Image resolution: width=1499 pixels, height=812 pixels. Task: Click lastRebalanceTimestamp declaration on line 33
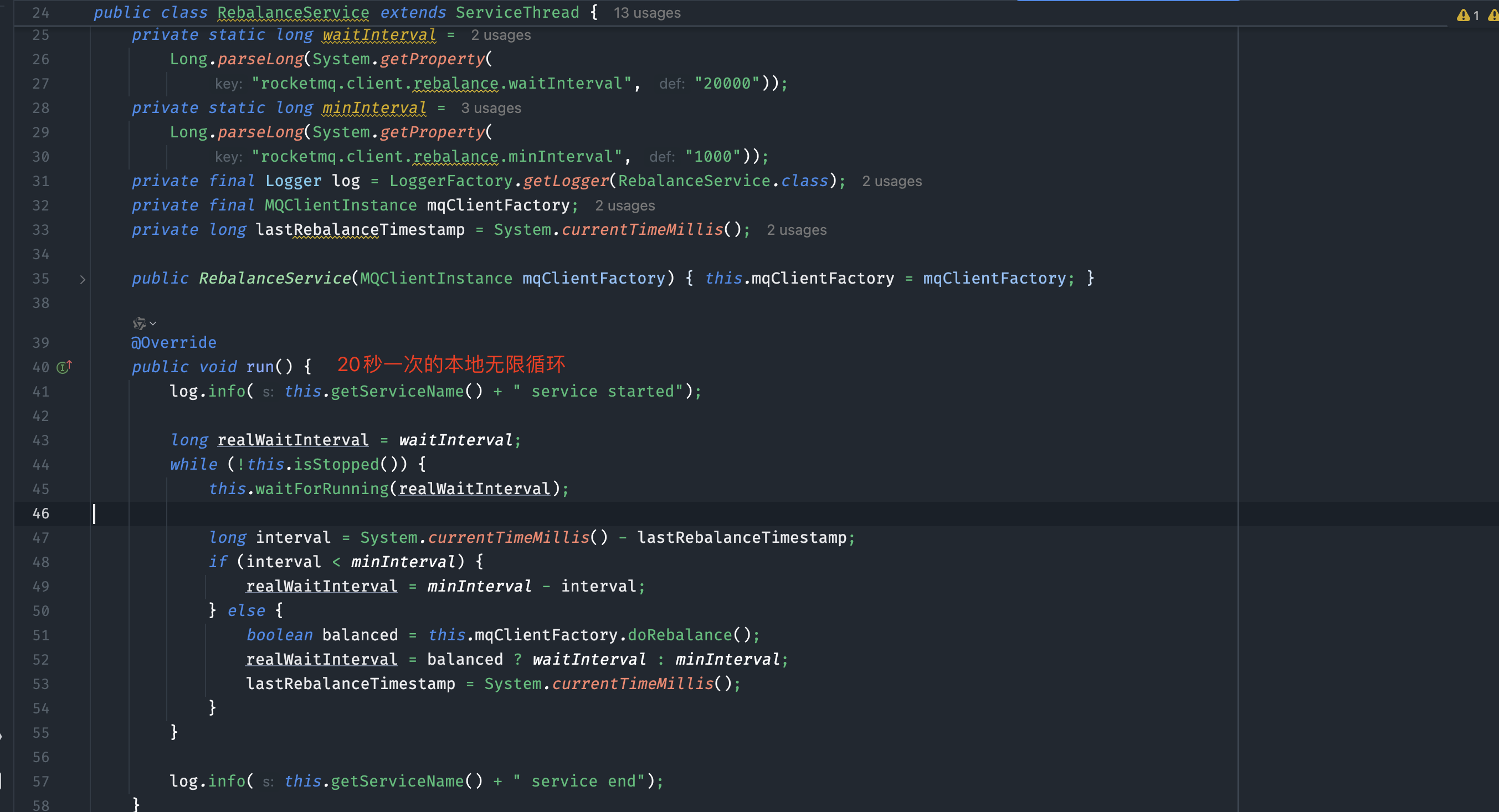tap(360, 230)
